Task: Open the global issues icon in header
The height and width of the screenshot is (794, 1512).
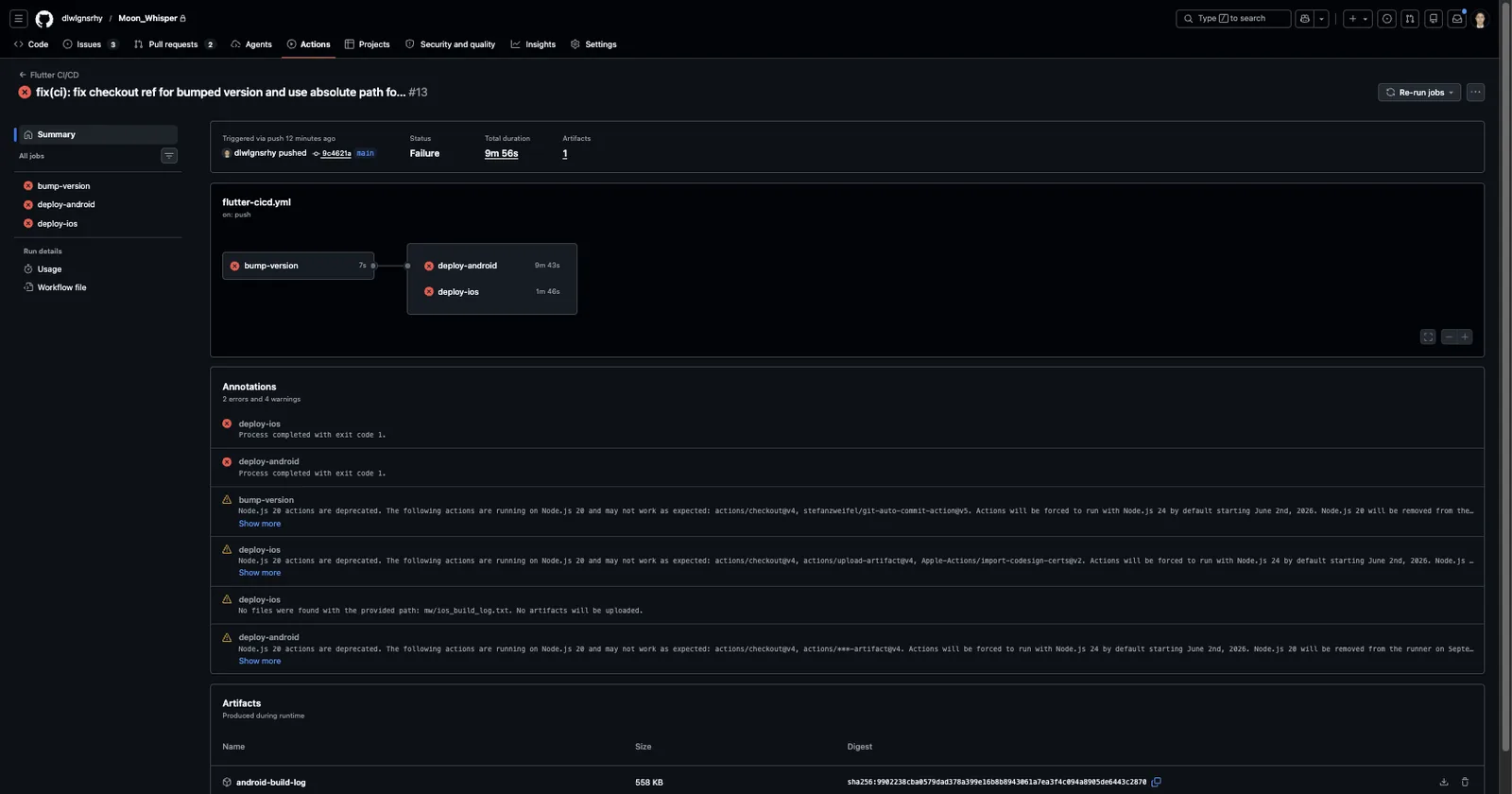Action: (x=1386, y=18)
